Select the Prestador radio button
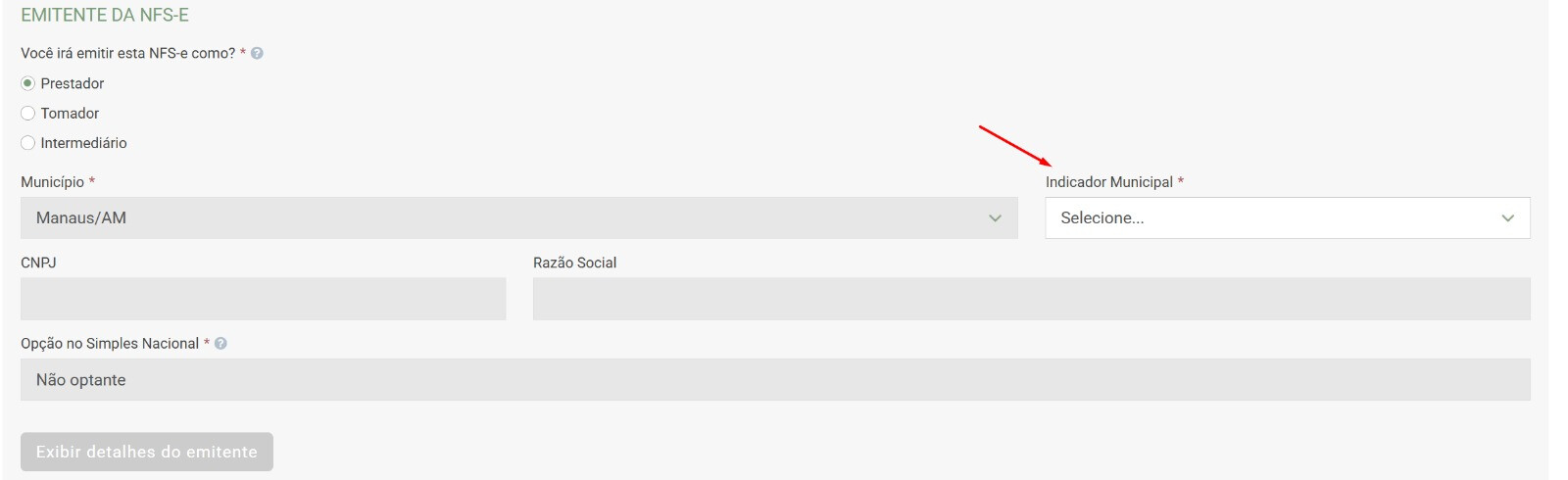Image resolution: width=1568 pixels, height=480 pixels. [x=27, y=83]
